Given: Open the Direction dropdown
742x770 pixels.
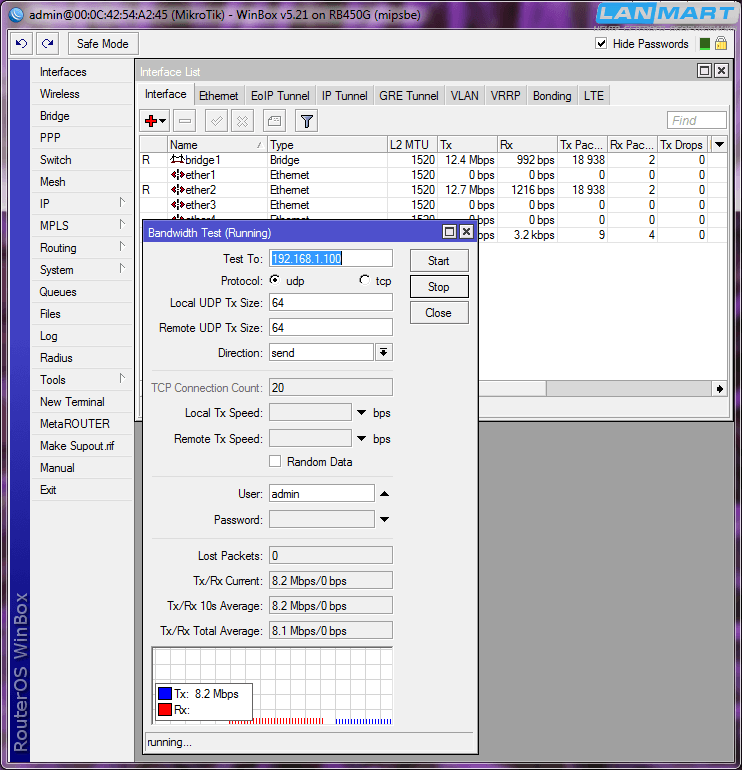Looking at the screenshot, I should 384,352.
